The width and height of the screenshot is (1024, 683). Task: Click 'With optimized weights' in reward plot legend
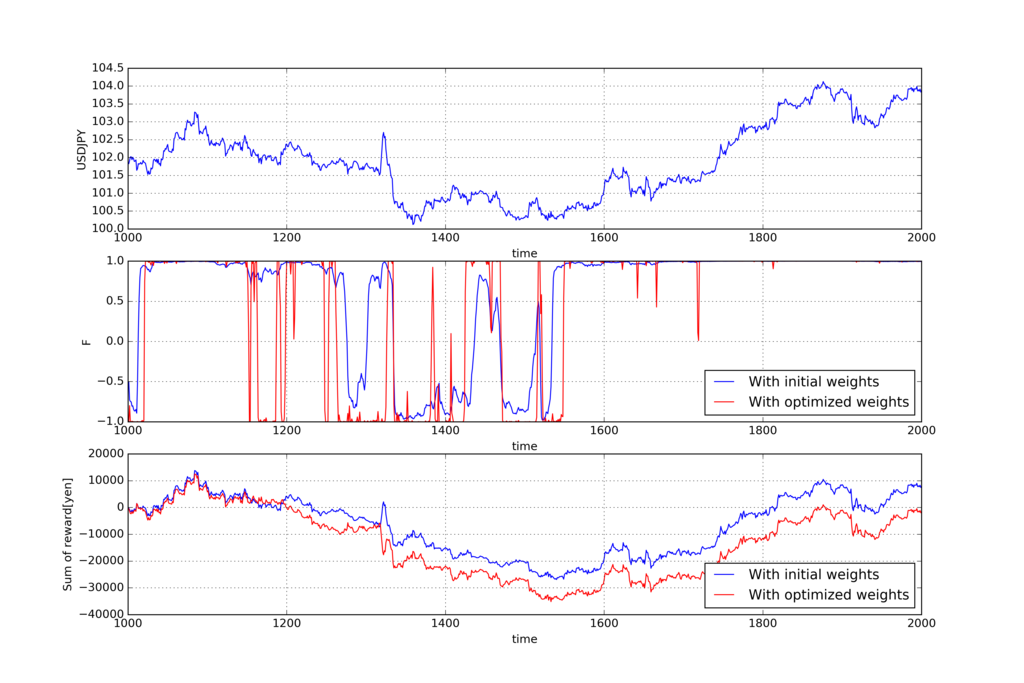[829, 595]
